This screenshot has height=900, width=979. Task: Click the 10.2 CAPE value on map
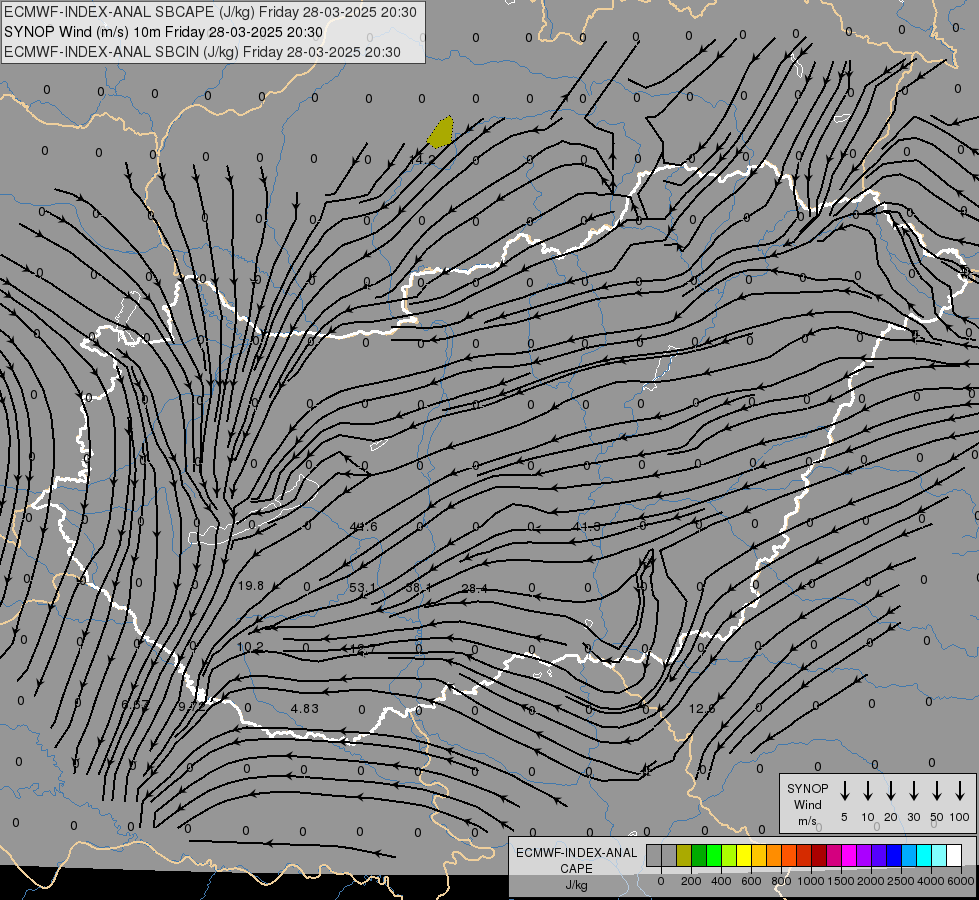(x=250, y=647)
